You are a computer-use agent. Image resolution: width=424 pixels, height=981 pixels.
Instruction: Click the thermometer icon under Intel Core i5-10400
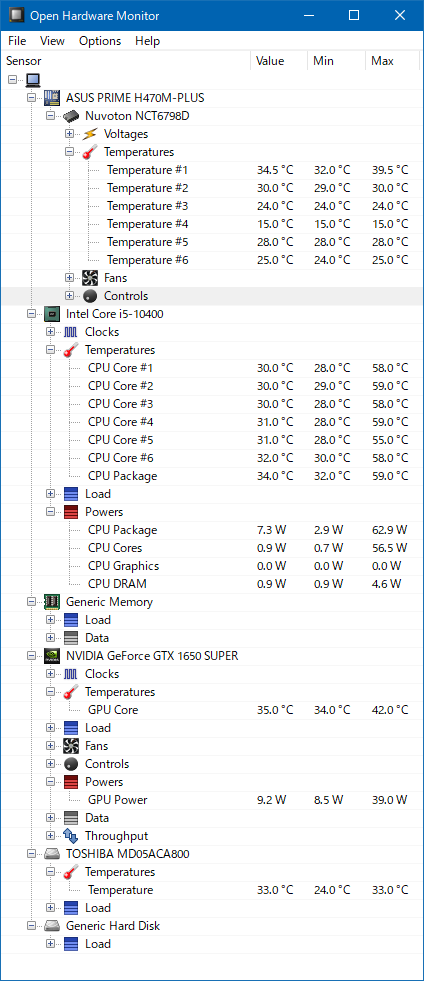tap(71, 350)
